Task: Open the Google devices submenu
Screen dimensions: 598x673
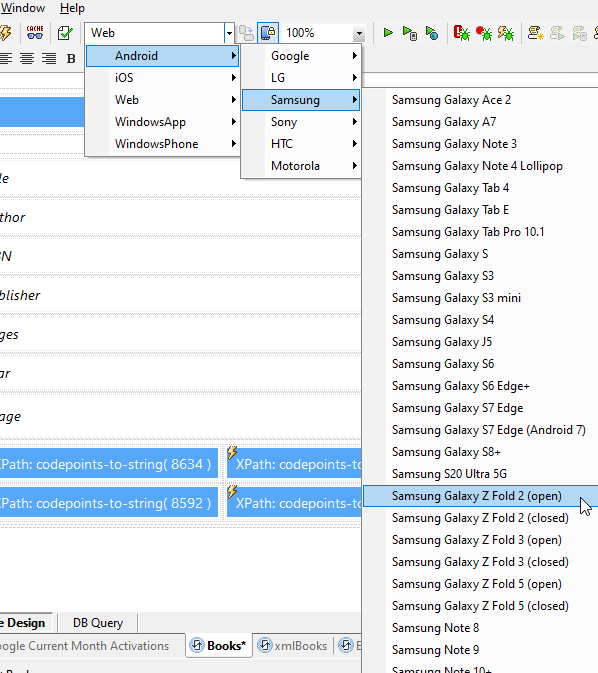Action: tap(301, 56)
